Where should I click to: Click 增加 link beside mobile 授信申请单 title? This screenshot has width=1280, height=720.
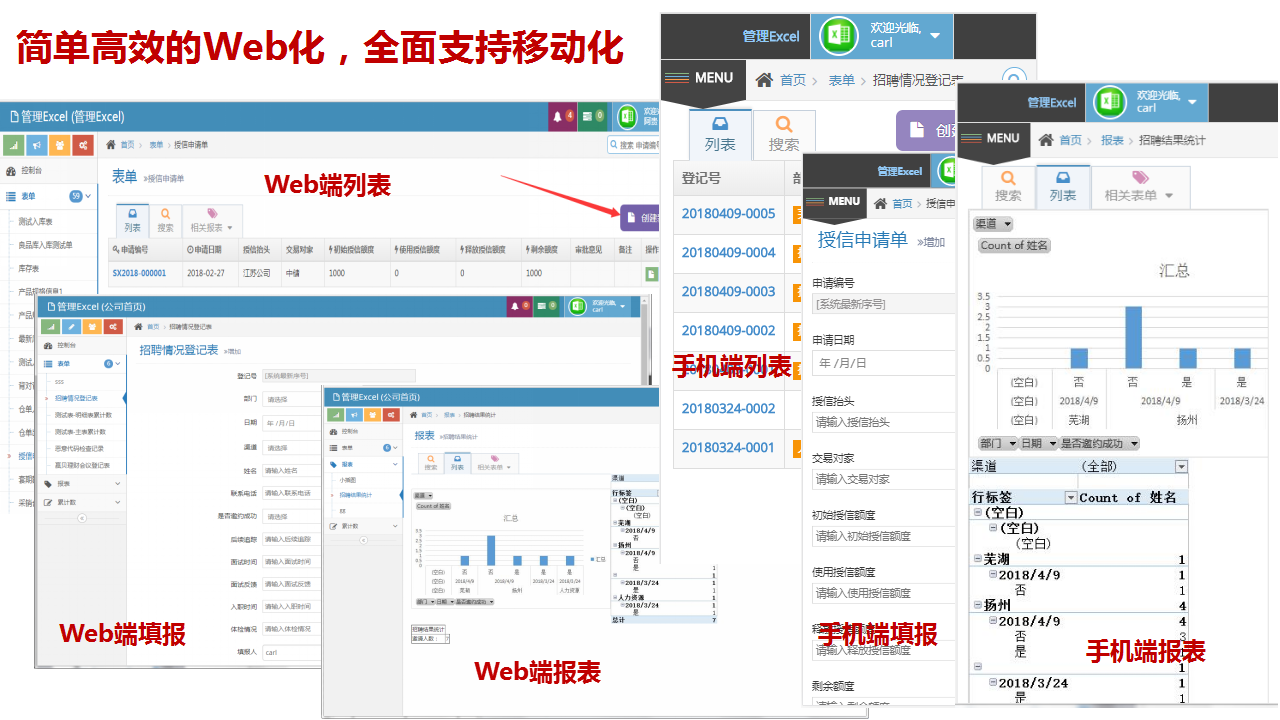pyautogui.click(x=929, y=242)
